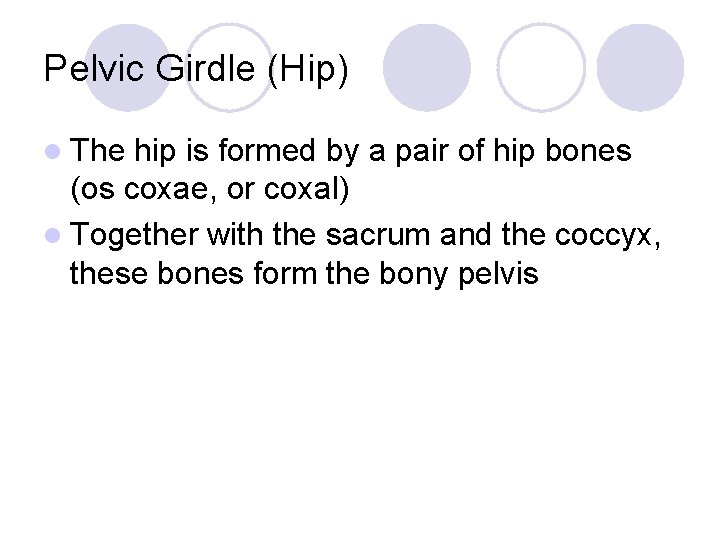Click the 'Pelvic Girdle (Hip)' slide title
Screen dimensions: 720x540
(196, 72)
